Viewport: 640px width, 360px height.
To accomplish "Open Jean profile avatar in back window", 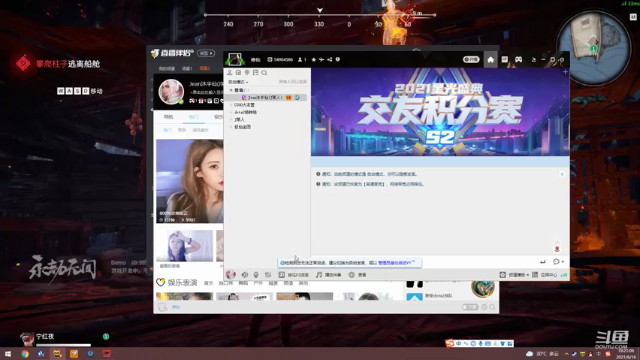I will (171, 92).
